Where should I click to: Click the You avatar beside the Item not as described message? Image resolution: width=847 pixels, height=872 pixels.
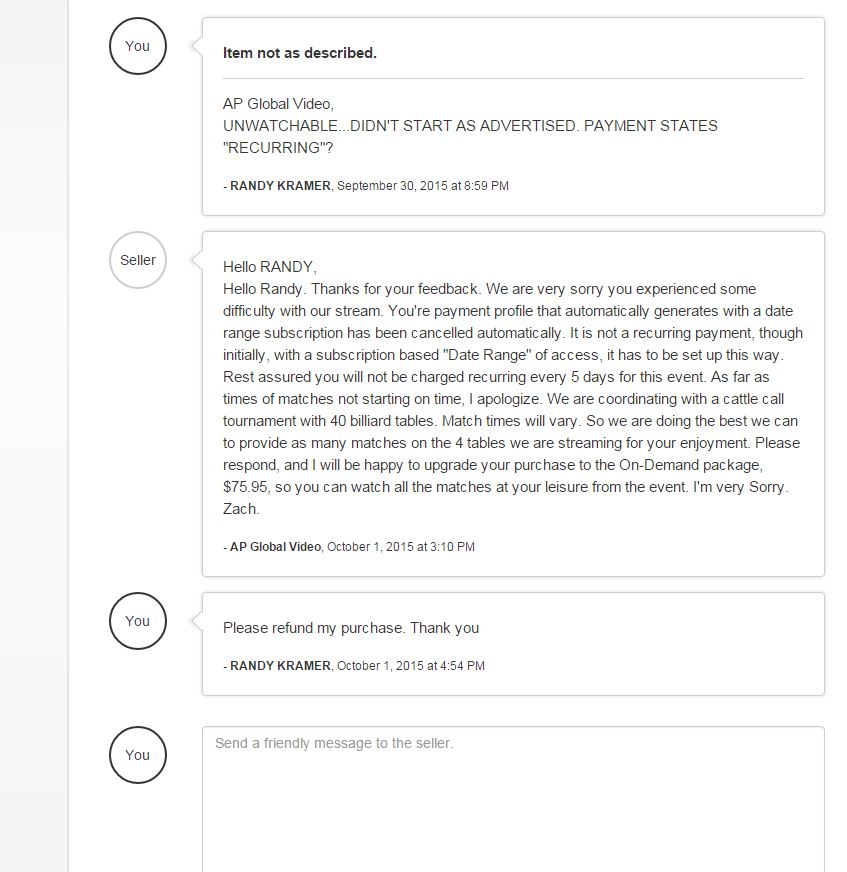[x=137, y=46]
